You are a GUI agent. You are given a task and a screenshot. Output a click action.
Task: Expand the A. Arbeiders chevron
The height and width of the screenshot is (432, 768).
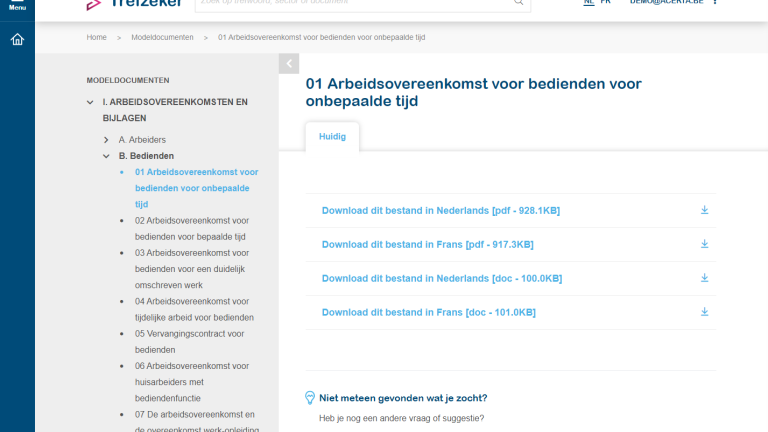tap(106, 140)
